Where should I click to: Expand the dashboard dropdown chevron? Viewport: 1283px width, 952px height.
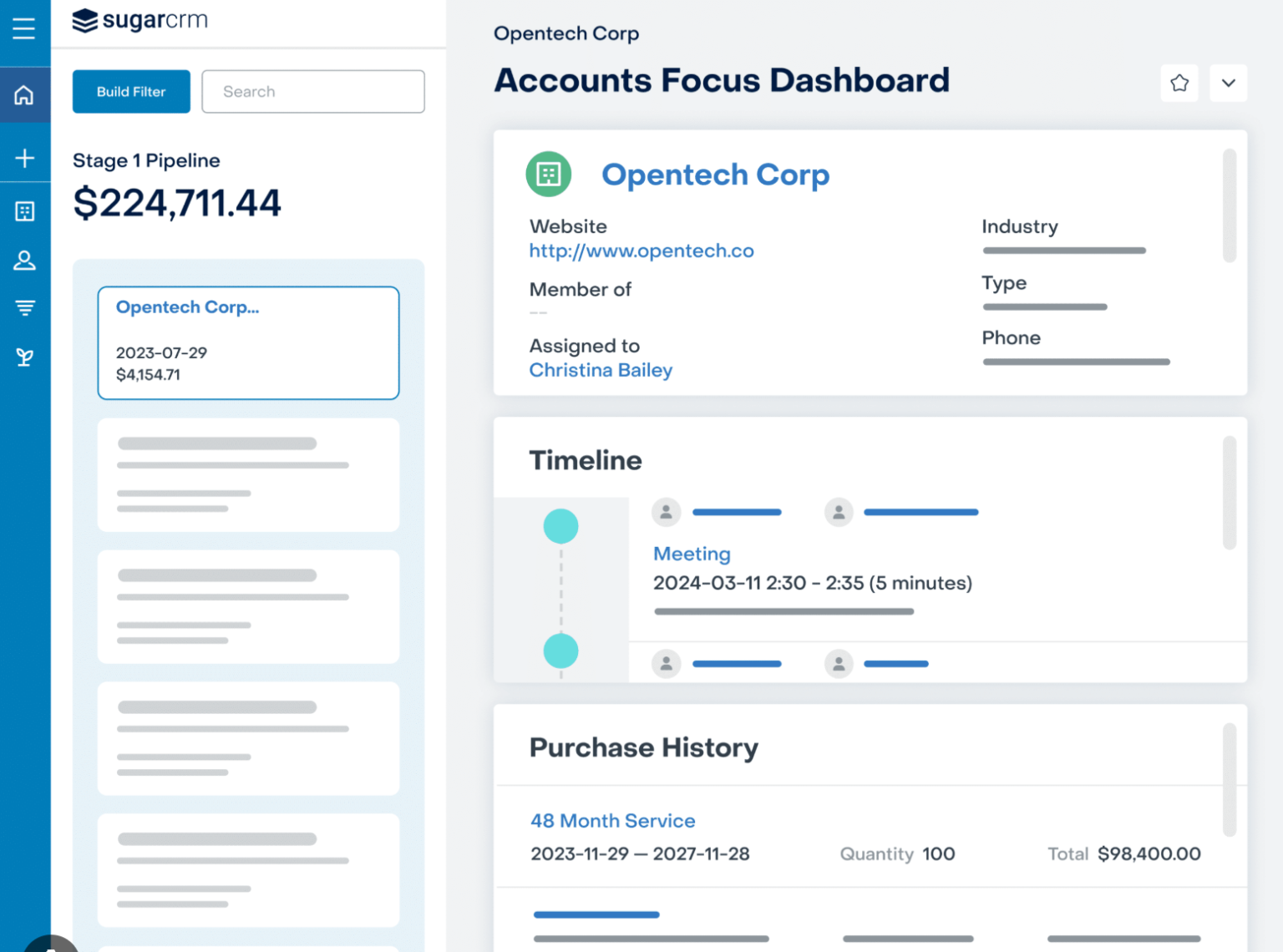click(1228, 83)
